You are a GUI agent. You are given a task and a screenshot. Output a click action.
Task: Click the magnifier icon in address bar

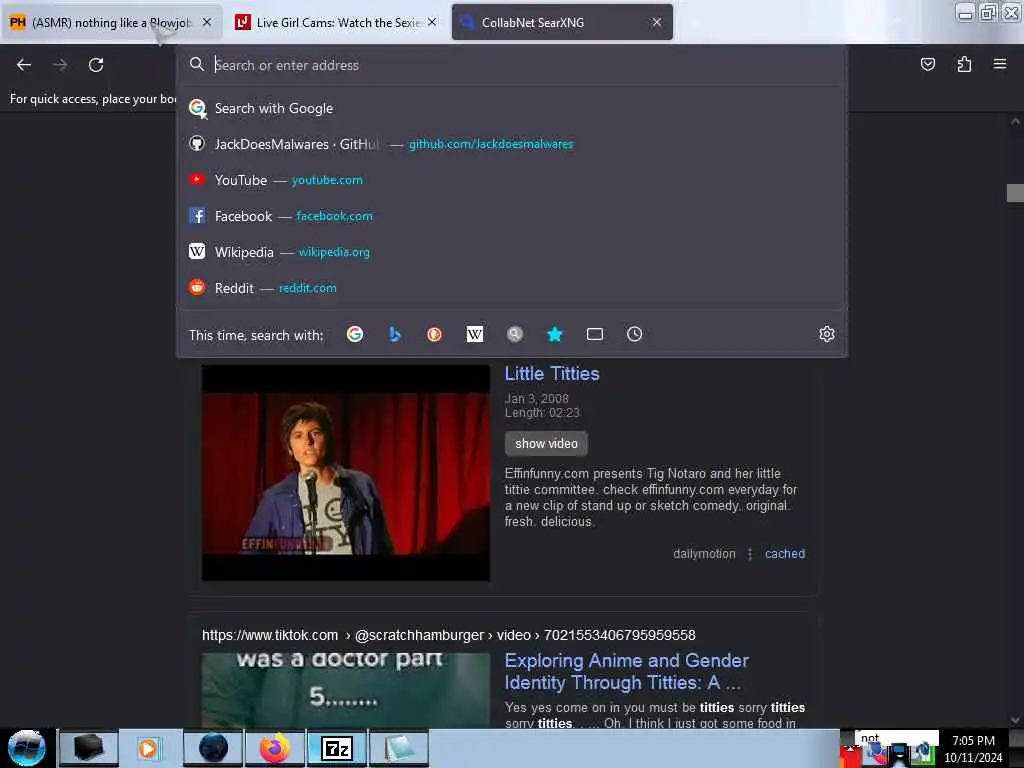(197, 64)
